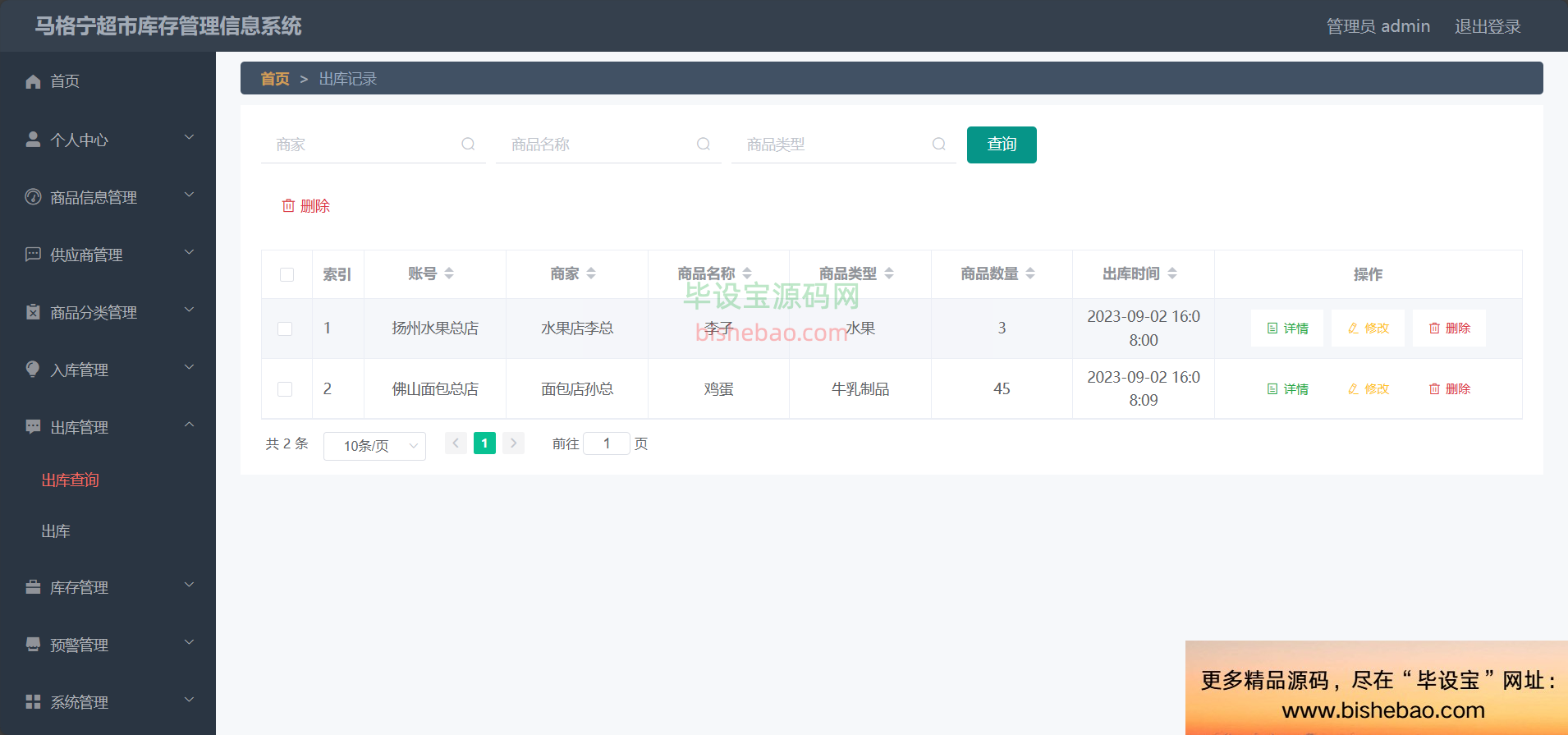Click 退出登录 link in header
The height and width of the screenshot is (735, 1568).
pyautogui.click(x=1488, y=26)
